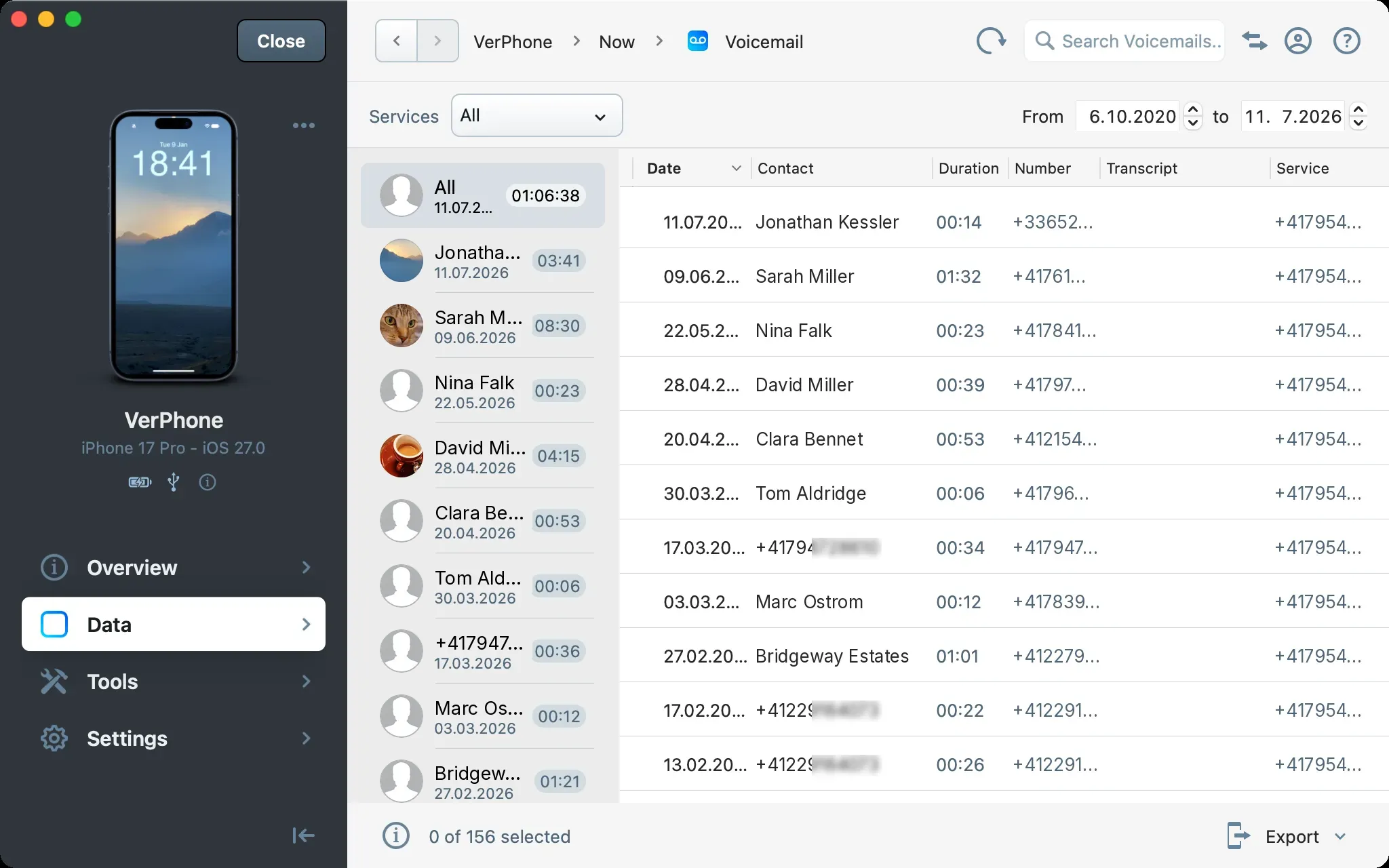Click the Export button label

point(1292,837)
